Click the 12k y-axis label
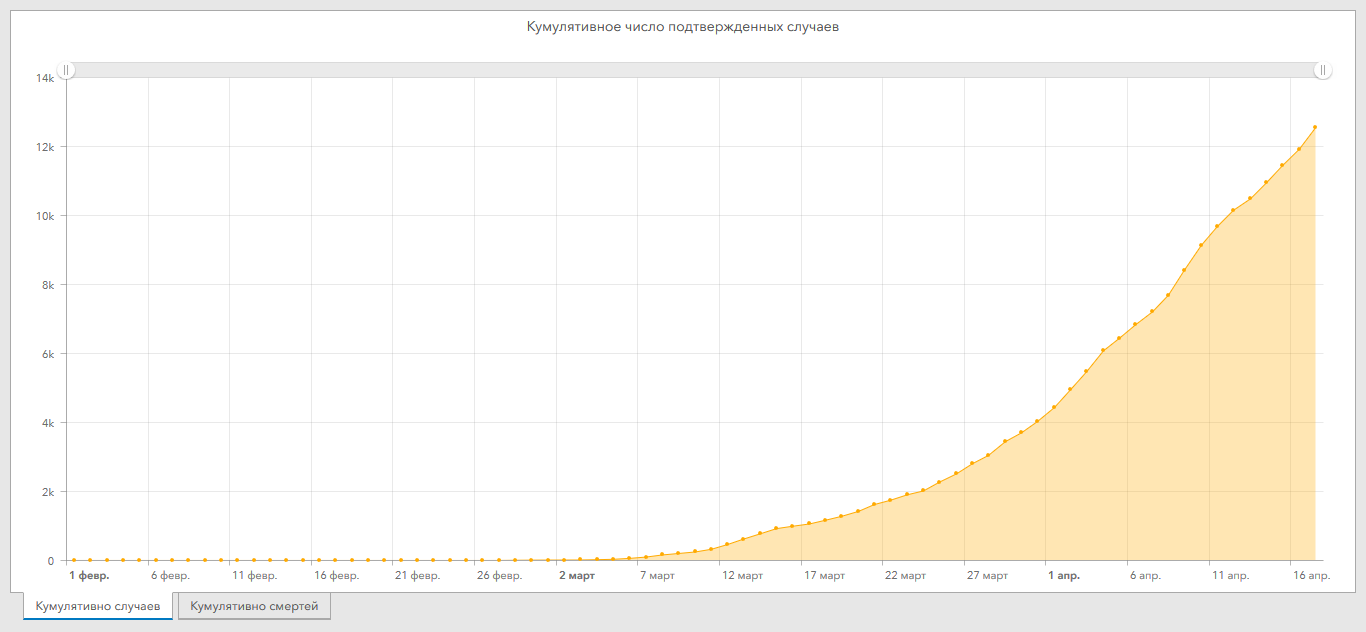The width and height of the screenshot is (1366, 632). click(x=44, y=146)
